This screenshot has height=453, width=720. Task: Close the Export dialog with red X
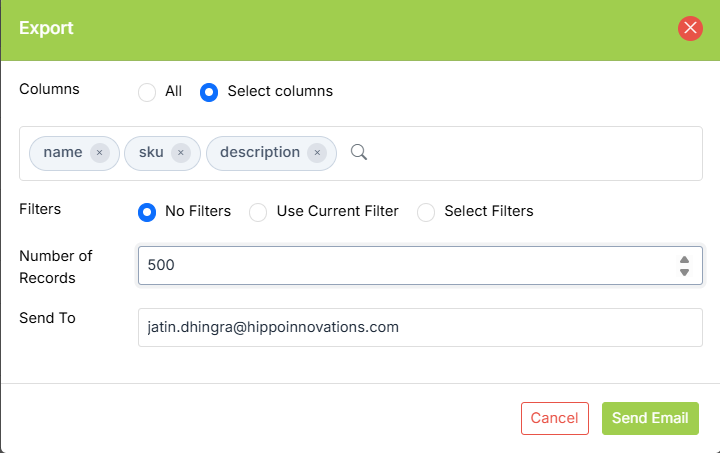690,28
